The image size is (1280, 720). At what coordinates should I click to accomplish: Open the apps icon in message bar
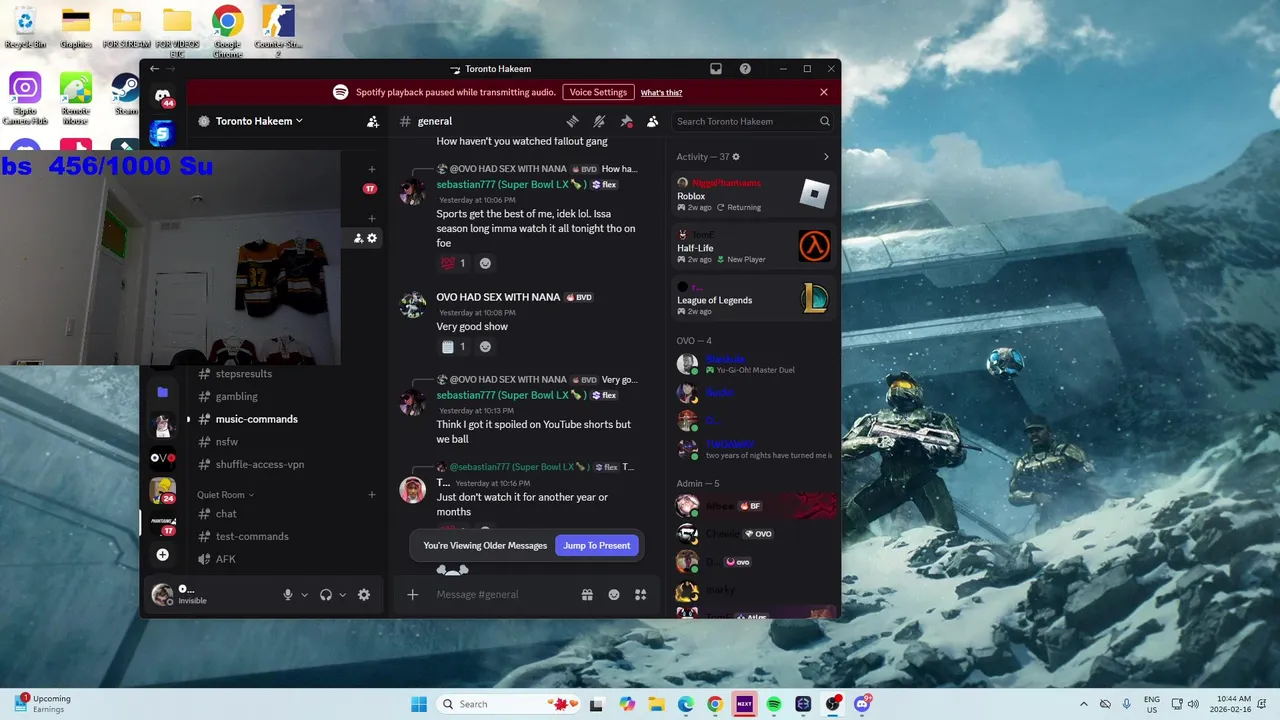pyautogui.click(x=640, y=594)
